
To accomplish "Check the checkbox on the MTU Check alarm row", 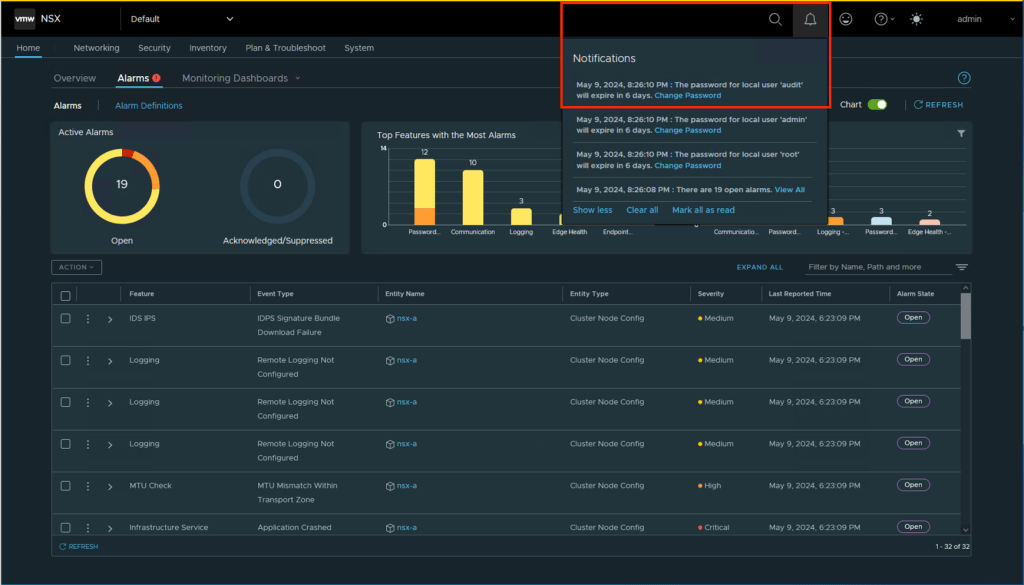I will [x=65, y=485].
